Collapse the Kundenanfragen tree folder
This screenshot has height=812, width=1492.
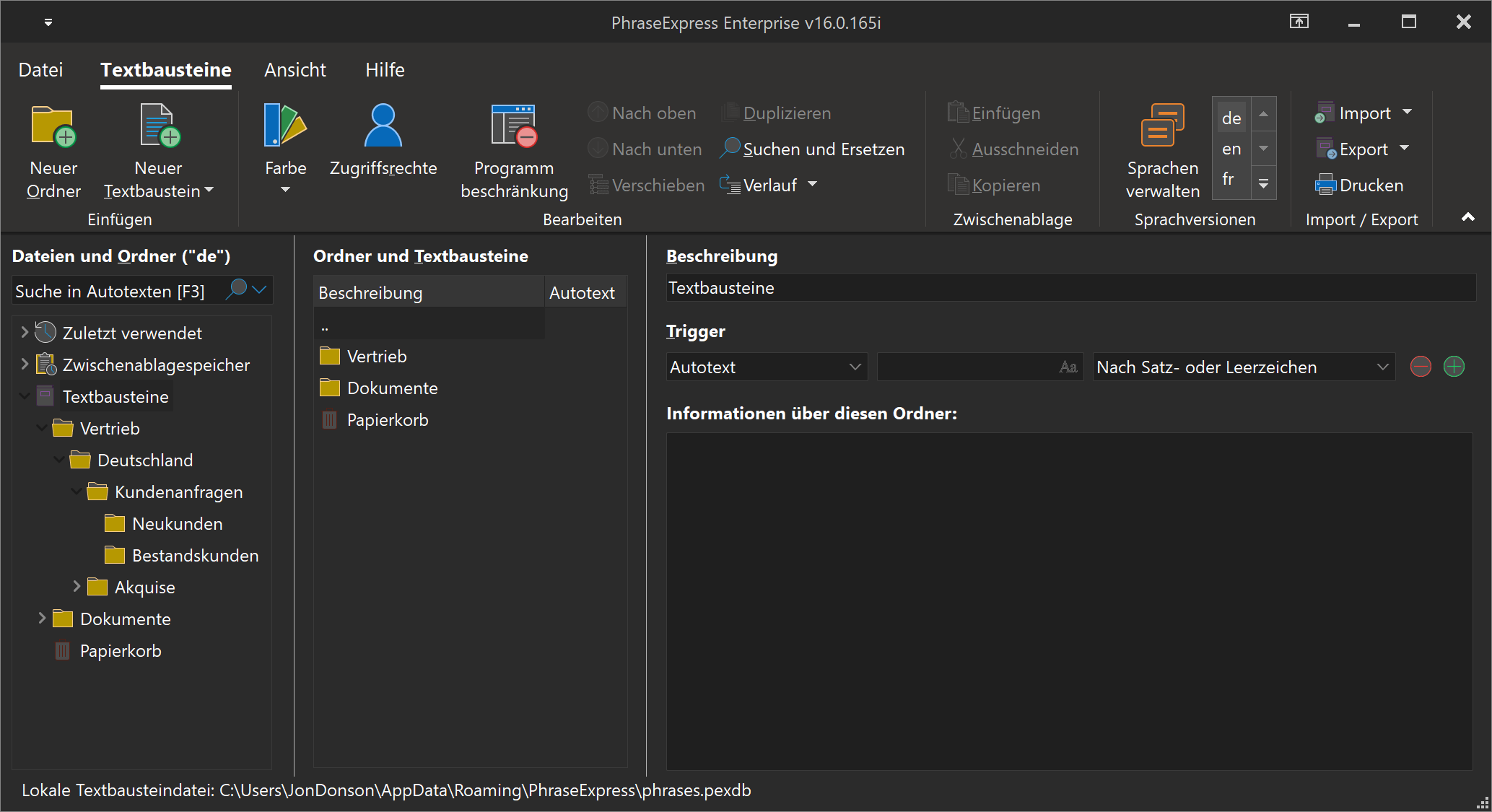click(76, 492)
